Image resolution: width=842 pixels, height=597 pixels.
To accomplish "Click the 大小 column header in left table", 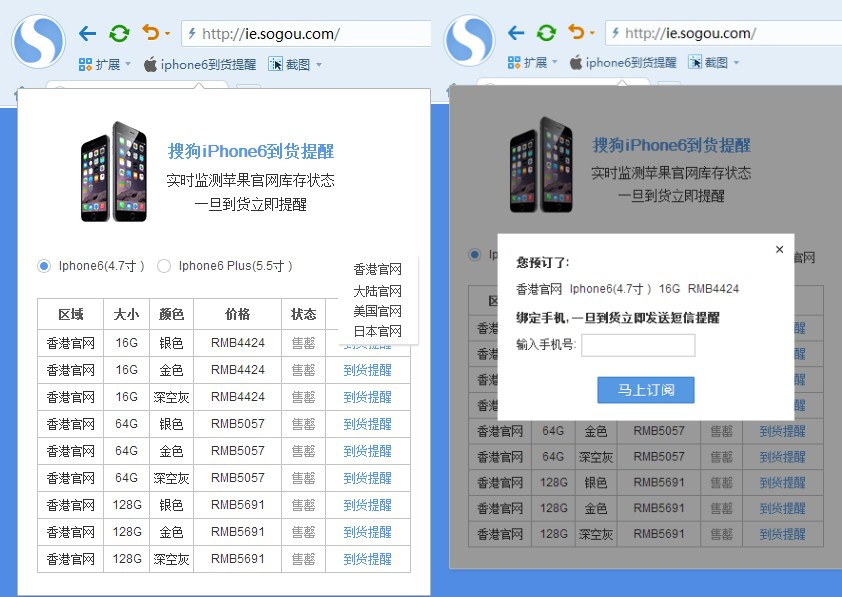I will coord(126,314).
